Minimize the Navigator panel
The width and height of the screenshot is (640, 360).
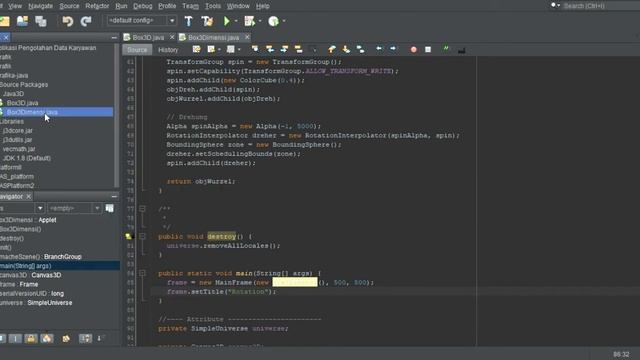[114, 196]
